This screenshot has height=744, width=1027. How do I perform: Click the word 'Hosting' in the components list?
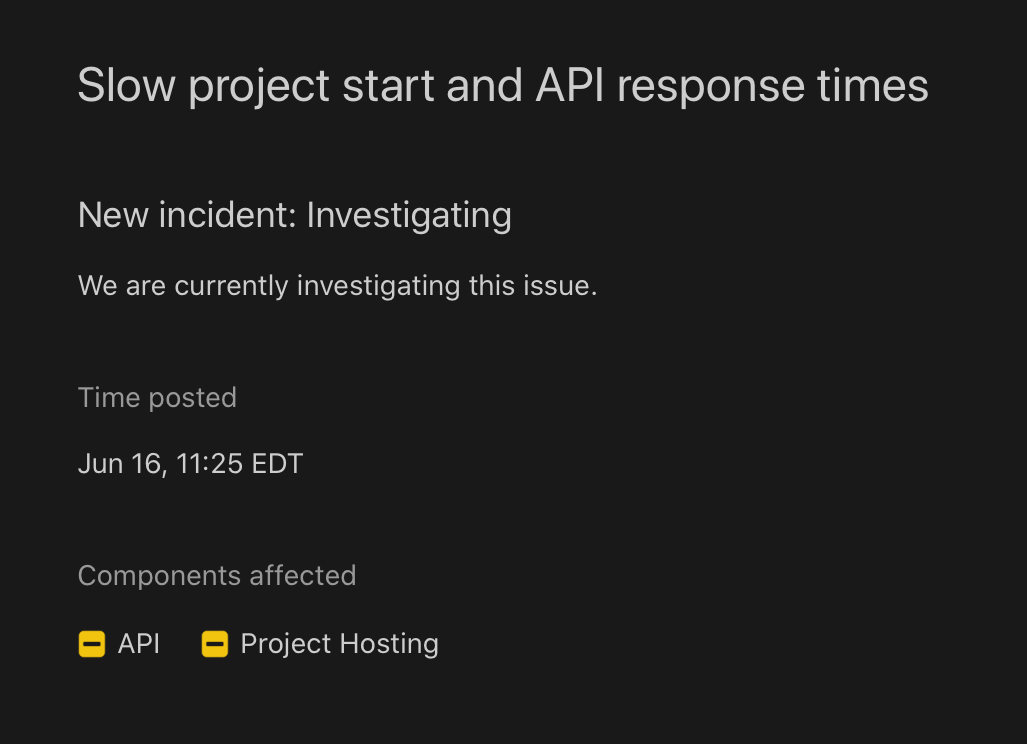[390, 645]
